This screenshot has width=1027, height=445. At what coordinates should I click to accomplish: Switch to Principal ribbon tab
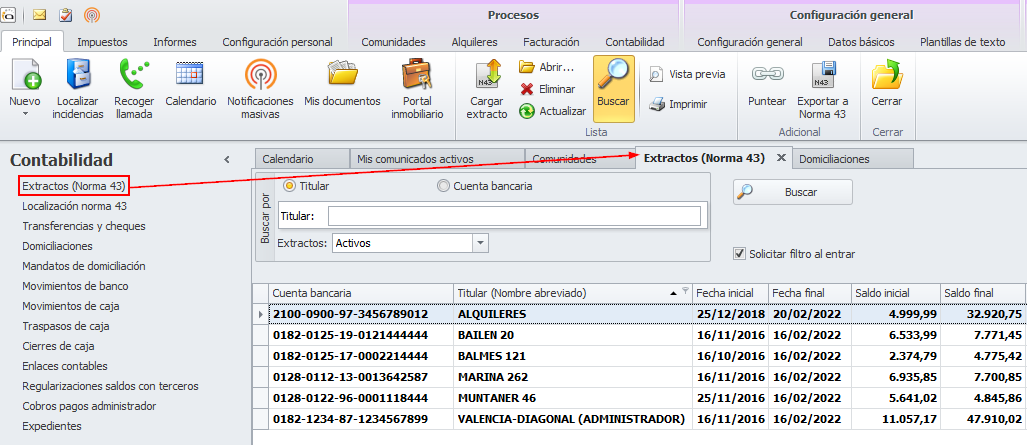tap(32, 42)
